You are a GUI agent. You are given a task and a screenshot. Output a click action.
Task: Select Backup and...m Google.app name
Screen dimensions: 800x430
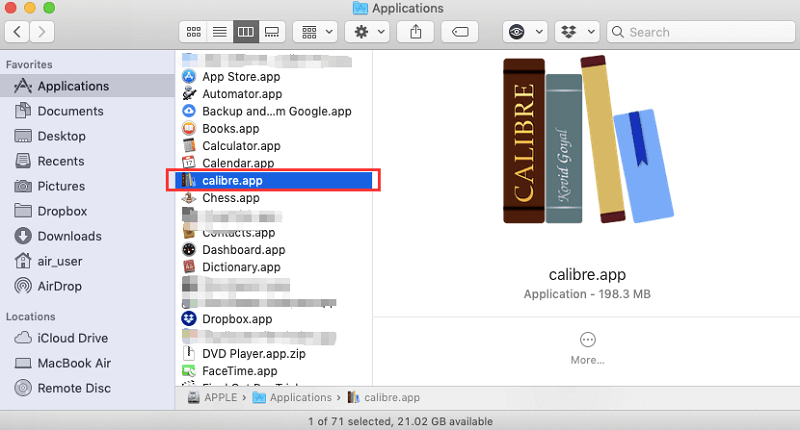(277, 111)
